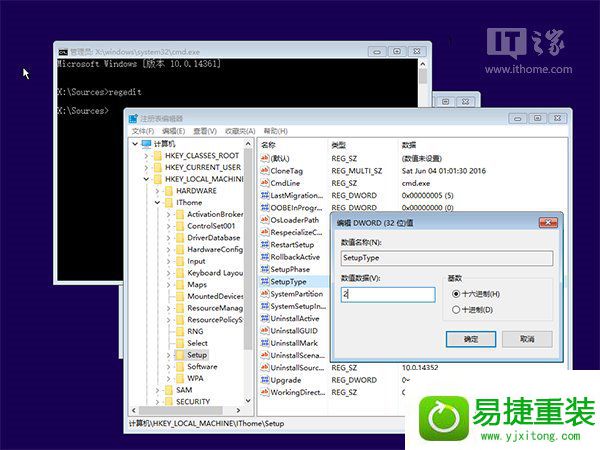Select the decimal radio button in DWORD dialog
Image resolution: width=600 pixels, height=450 pixels.
point(455,310)
